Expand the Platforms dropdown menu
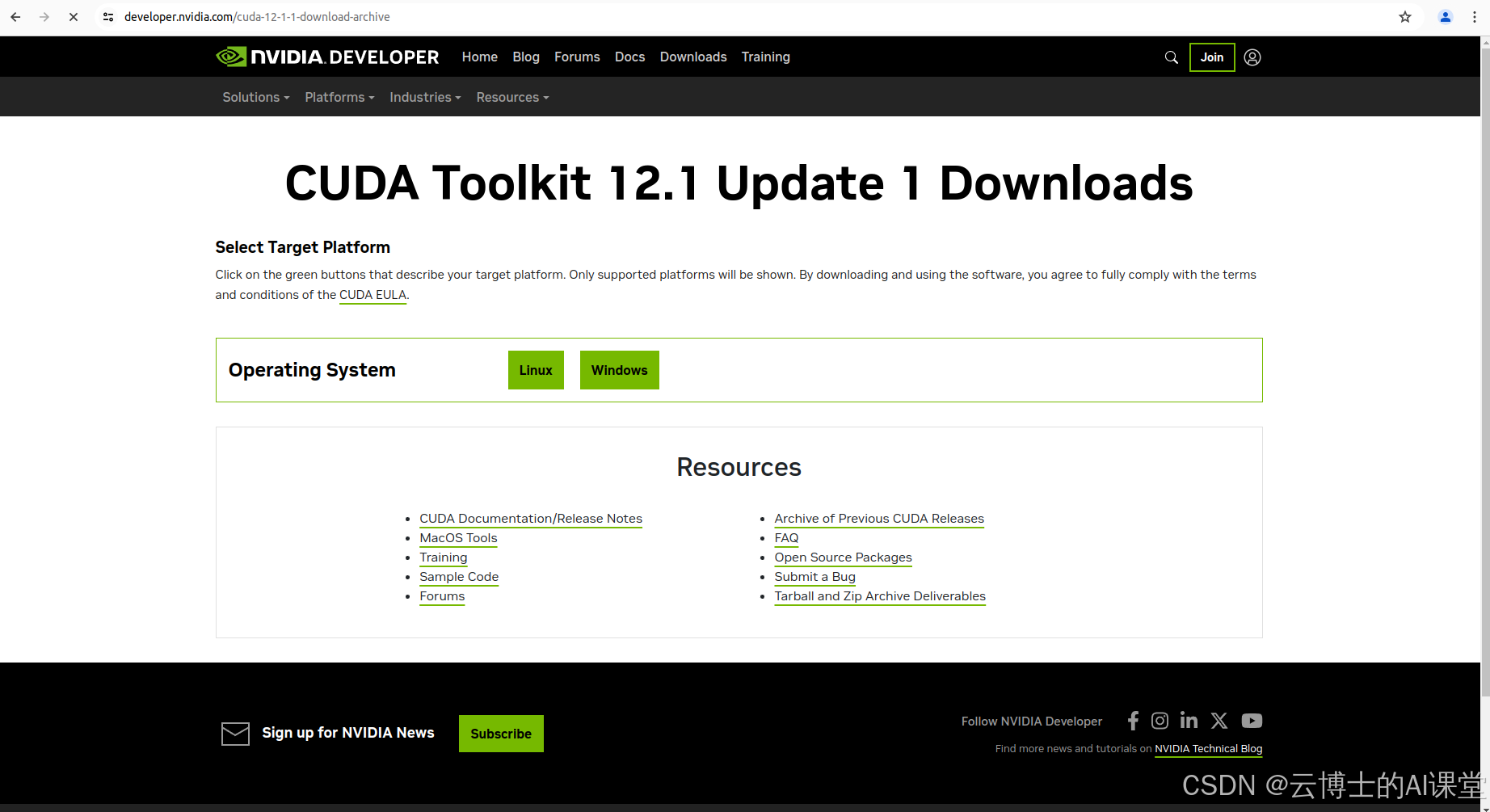Screen dimensions: 1490x812 pos(339,97)
